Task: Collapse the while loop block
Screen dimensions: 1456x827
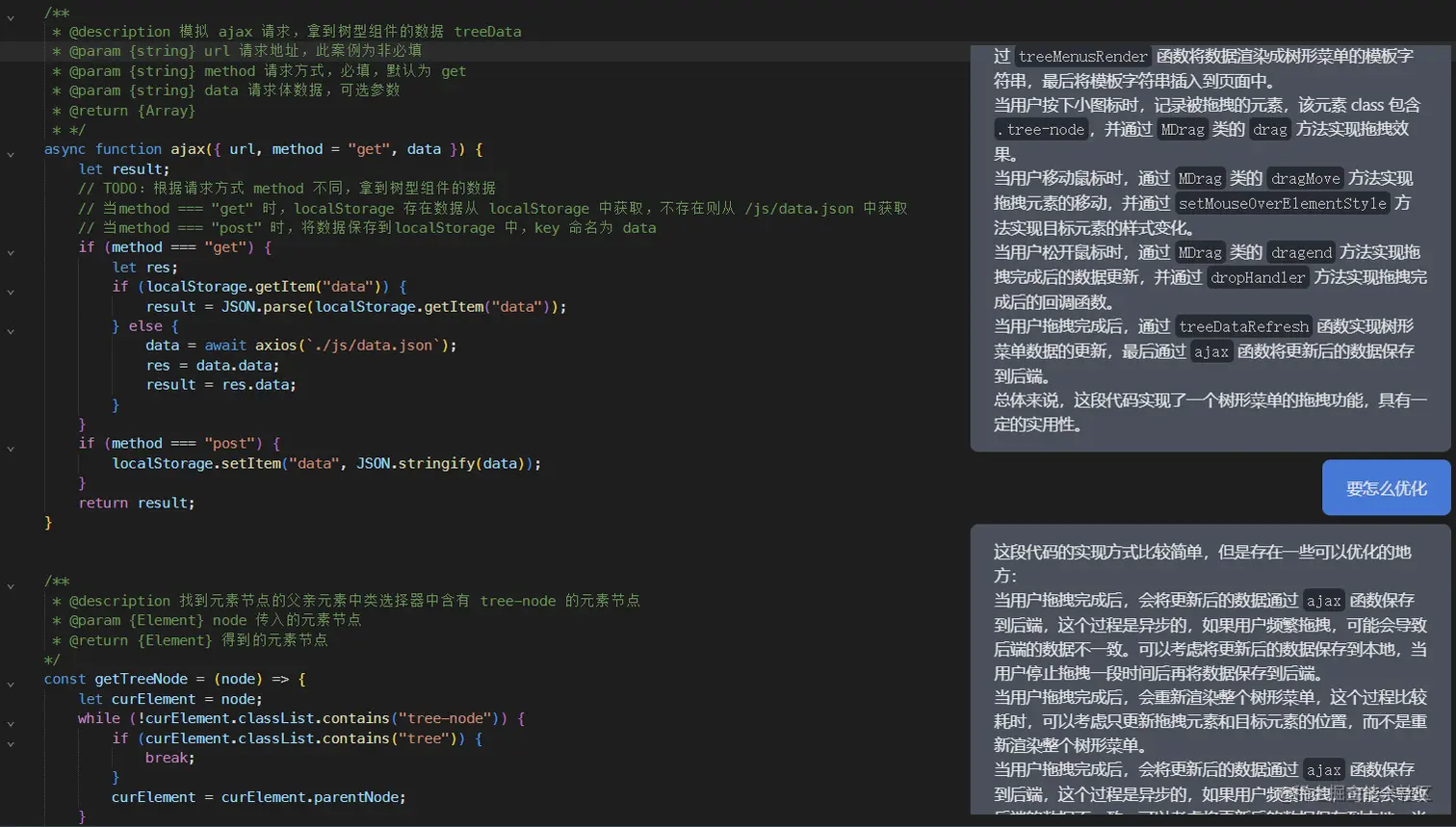Action: coord(11,724)
